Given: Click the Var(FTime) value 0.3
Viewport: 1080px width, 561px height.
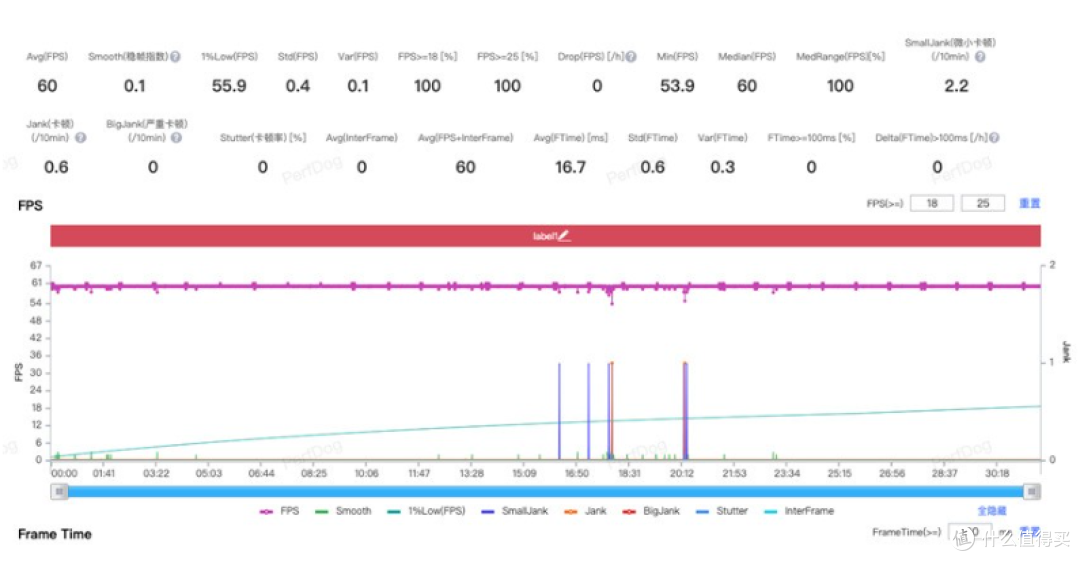Looking at the screenshot, I should (723, 167).
